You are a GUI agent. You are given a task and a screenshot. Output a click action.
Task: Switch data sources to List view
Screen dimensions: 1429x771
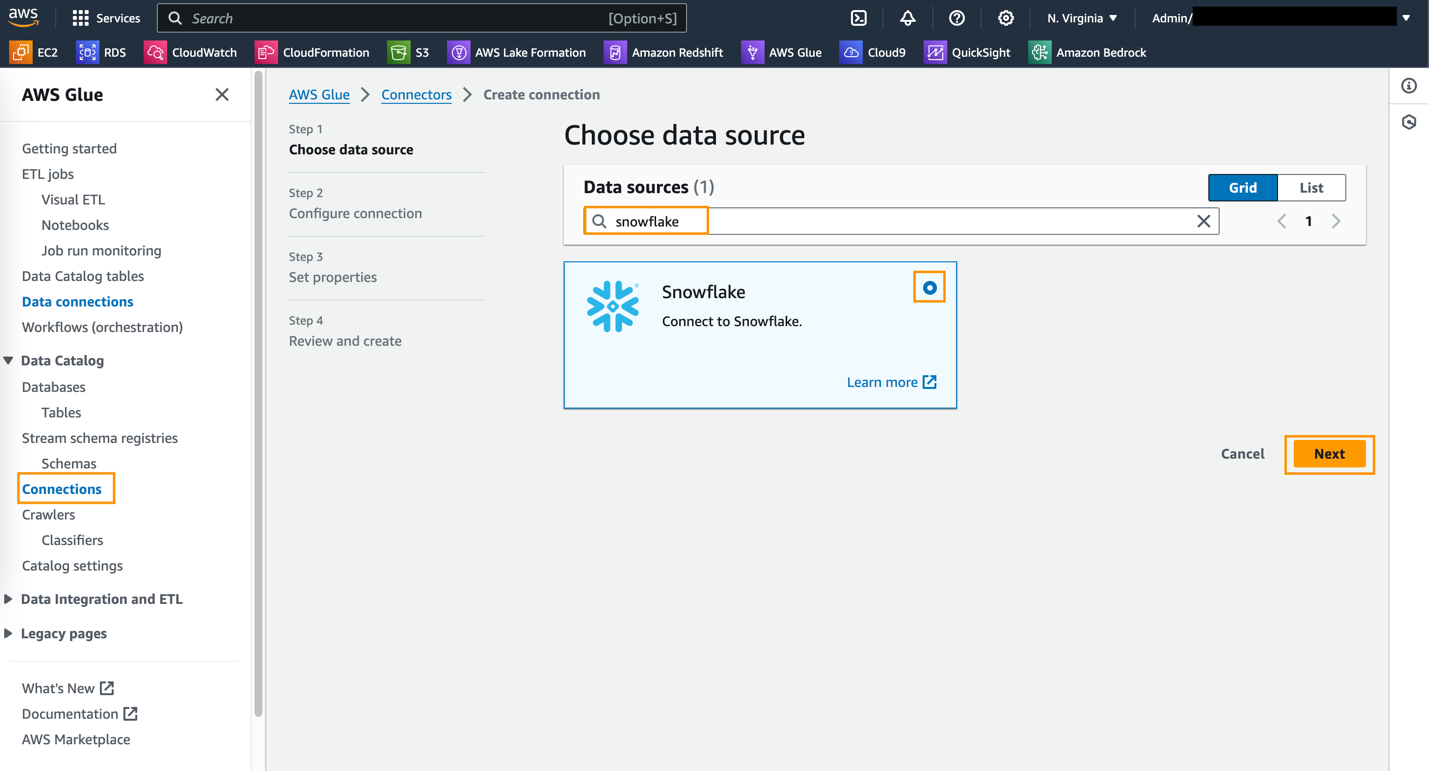click(x=1312, y=188)
